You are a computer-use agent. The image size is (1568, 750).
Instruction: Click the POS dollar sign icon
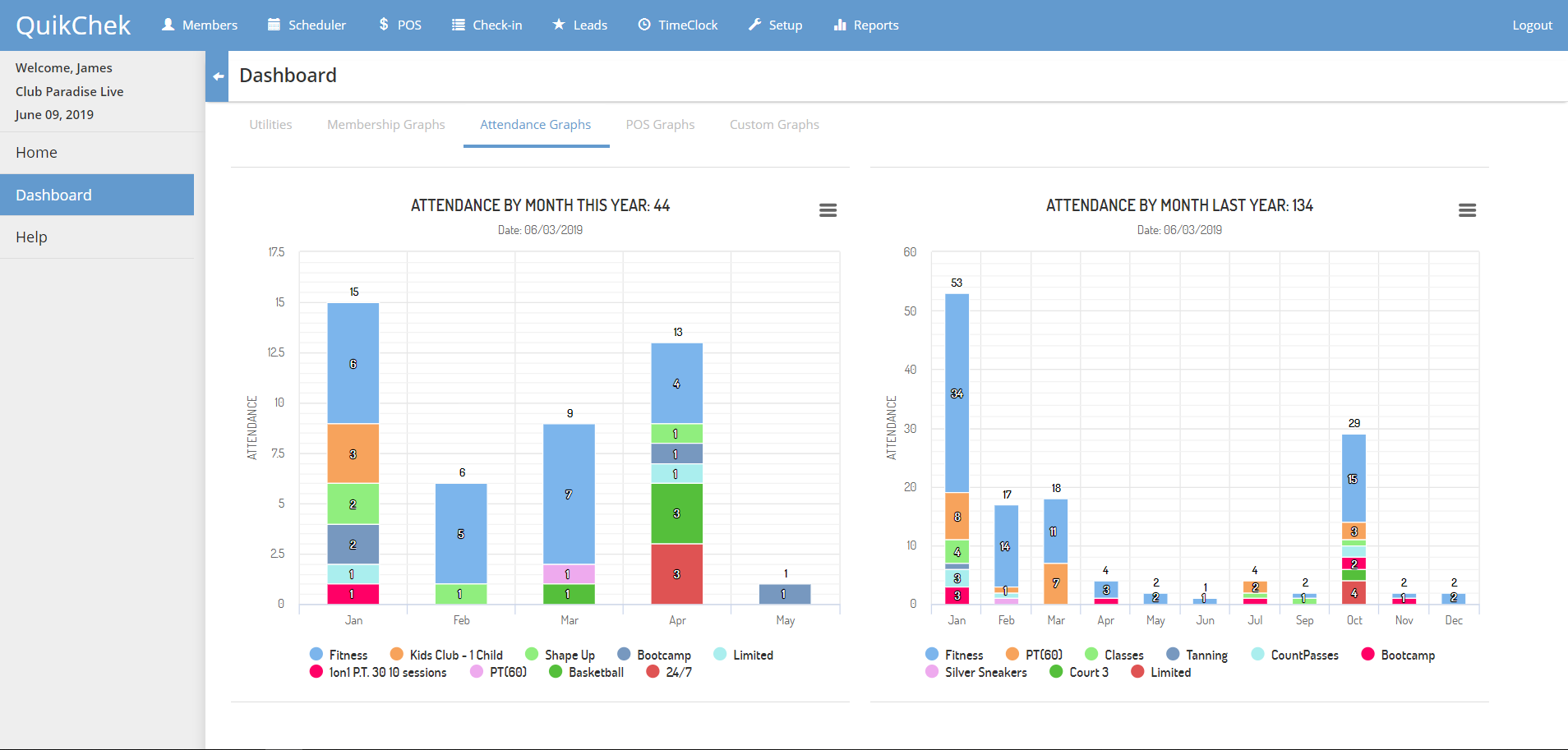(x=384, y=25)
